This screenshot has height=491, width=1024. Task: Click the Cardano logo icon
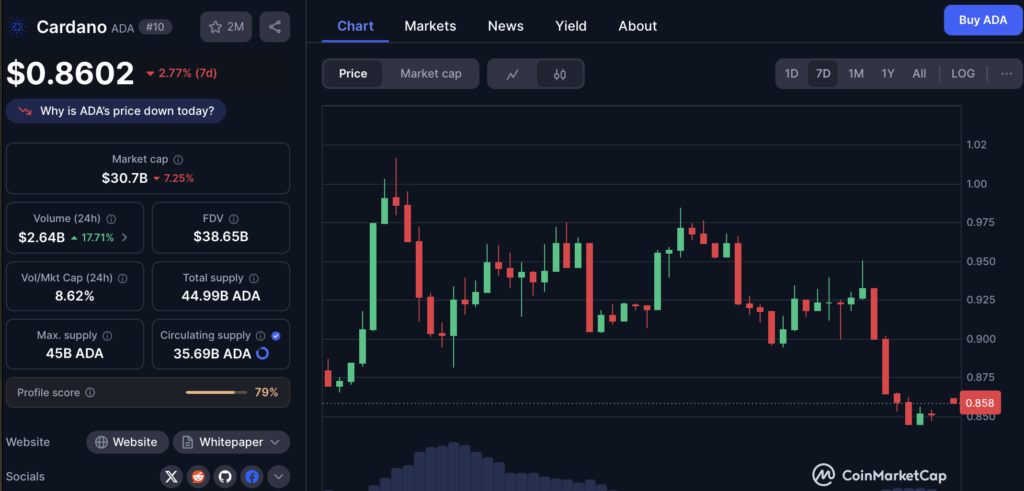click(17, 27)
